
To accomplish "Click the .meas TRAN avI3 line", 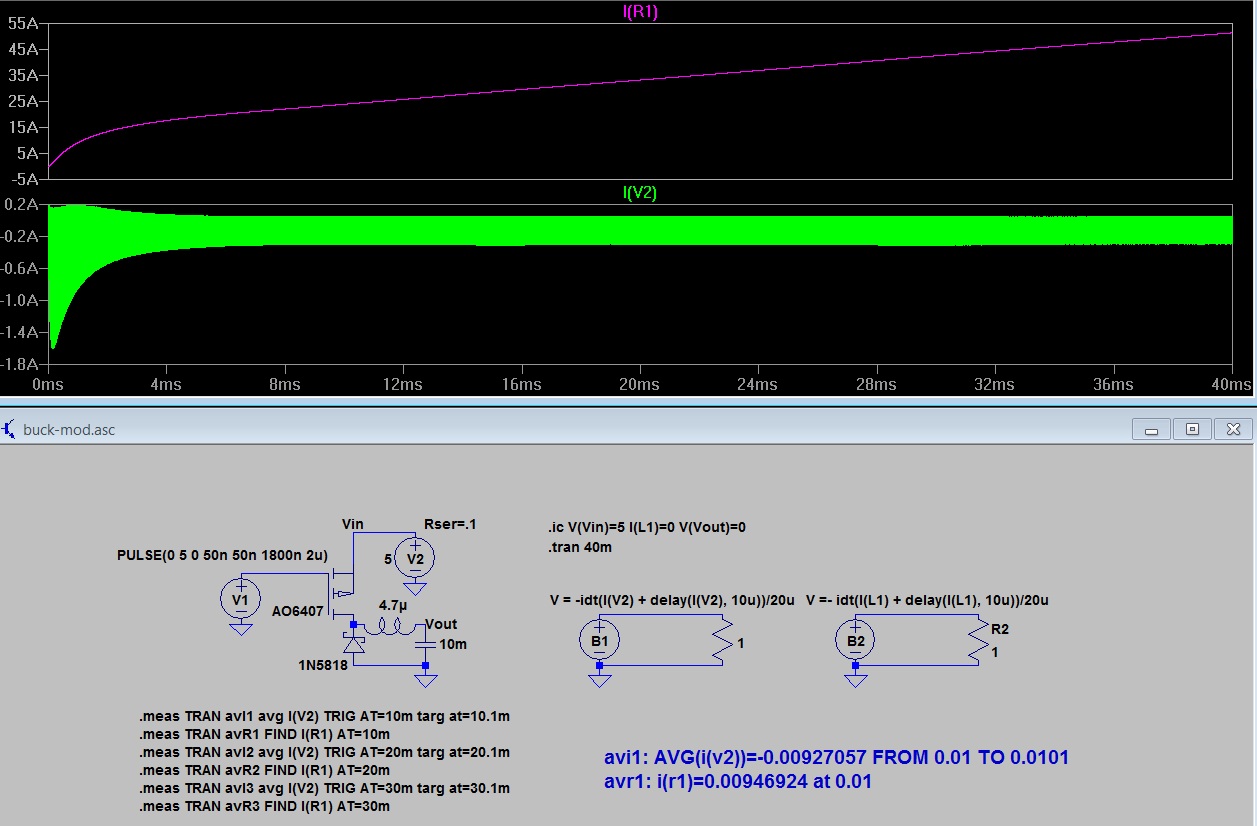I will [x=325, y=788].
